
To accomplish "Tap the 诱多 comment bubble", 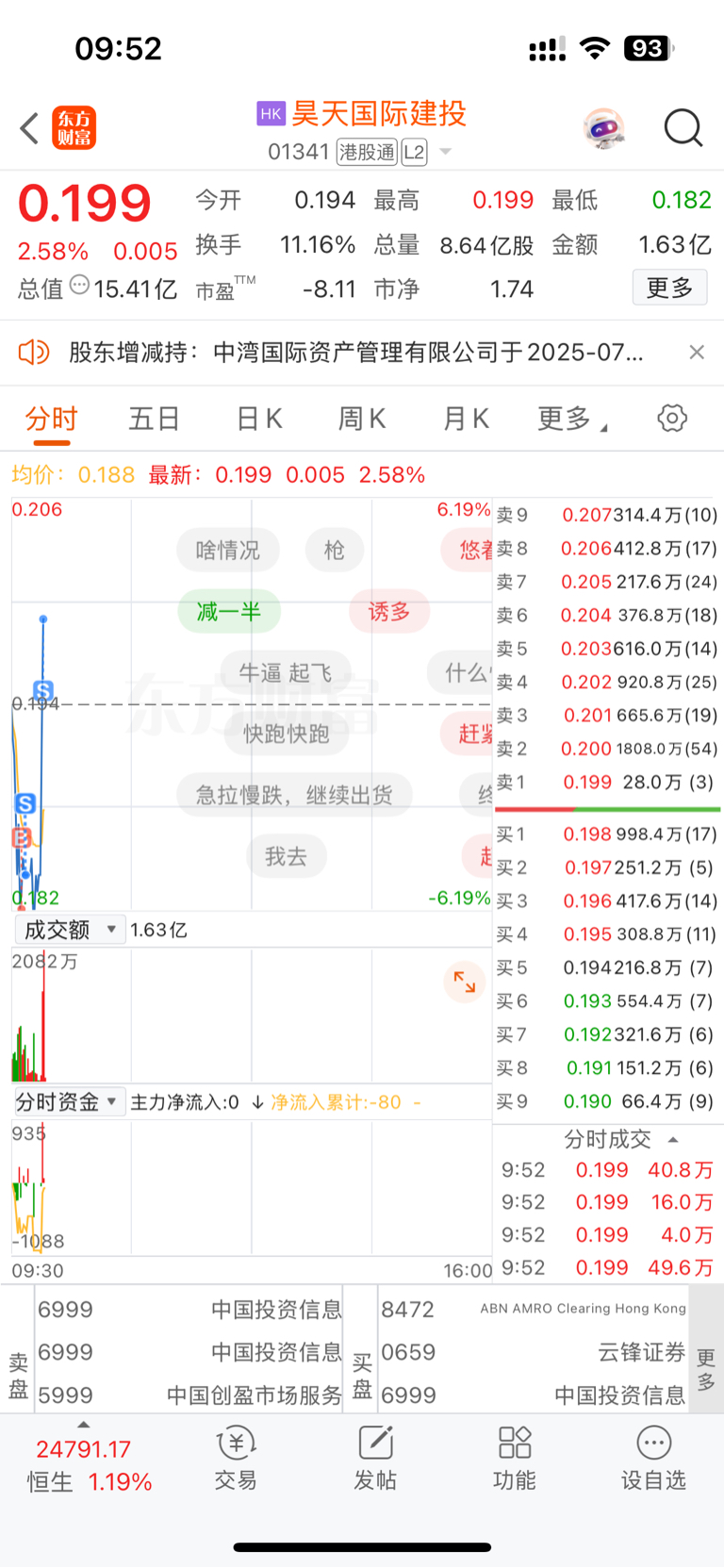I will (x=389, y=611).
